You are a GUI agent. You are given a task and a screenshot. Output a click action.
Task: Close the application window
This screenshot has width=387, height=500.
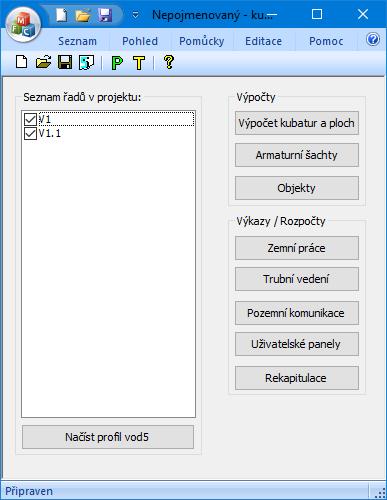click(x=363, y=14)
